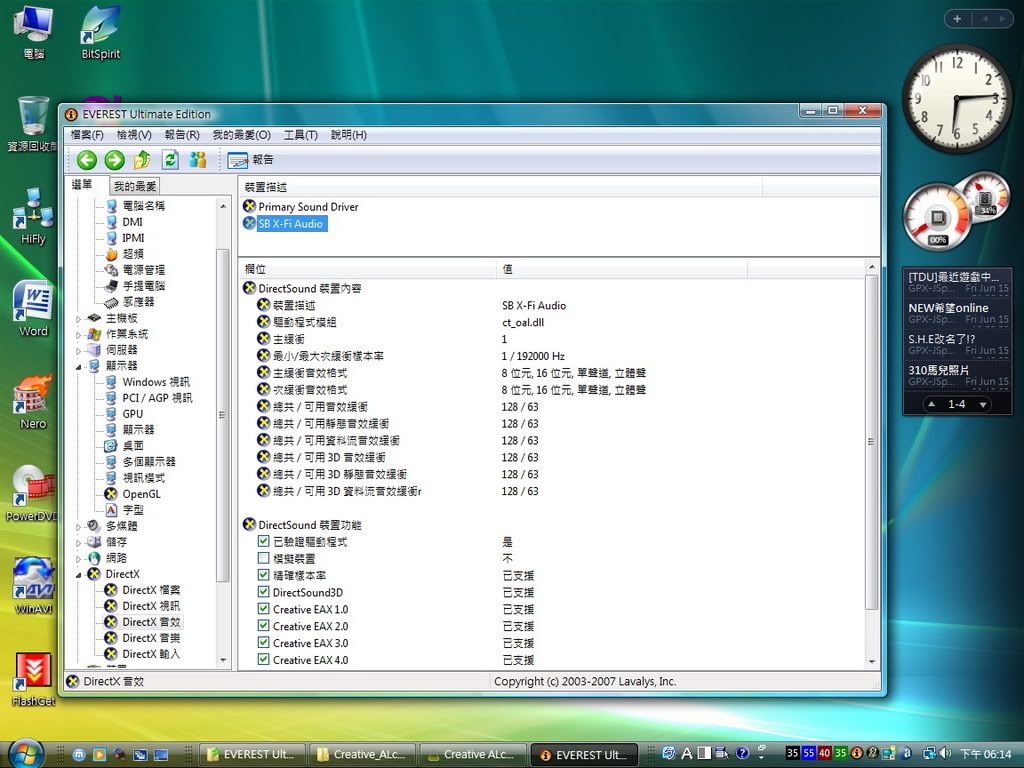1024x768 pixels.
Task: Expand the 儲存 tree node
Action: (79, 542)
